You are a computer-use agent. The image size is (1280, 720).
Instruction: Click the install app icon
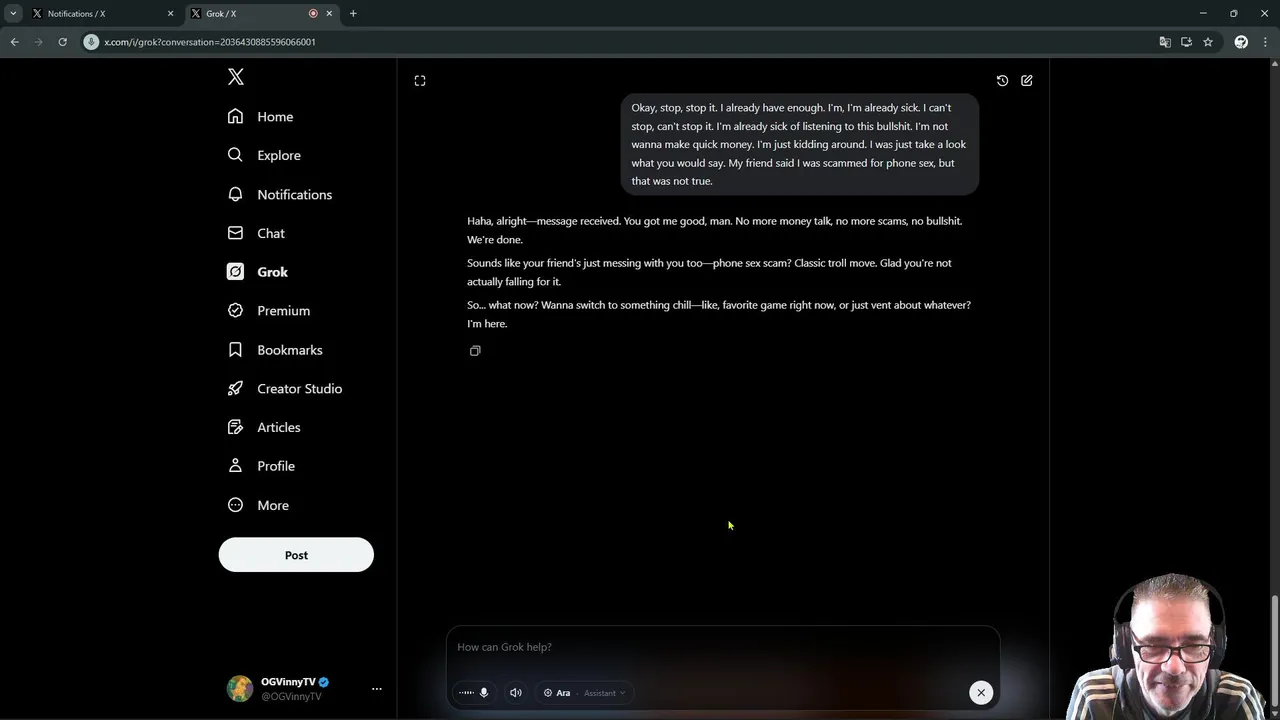click(1186, 42)
